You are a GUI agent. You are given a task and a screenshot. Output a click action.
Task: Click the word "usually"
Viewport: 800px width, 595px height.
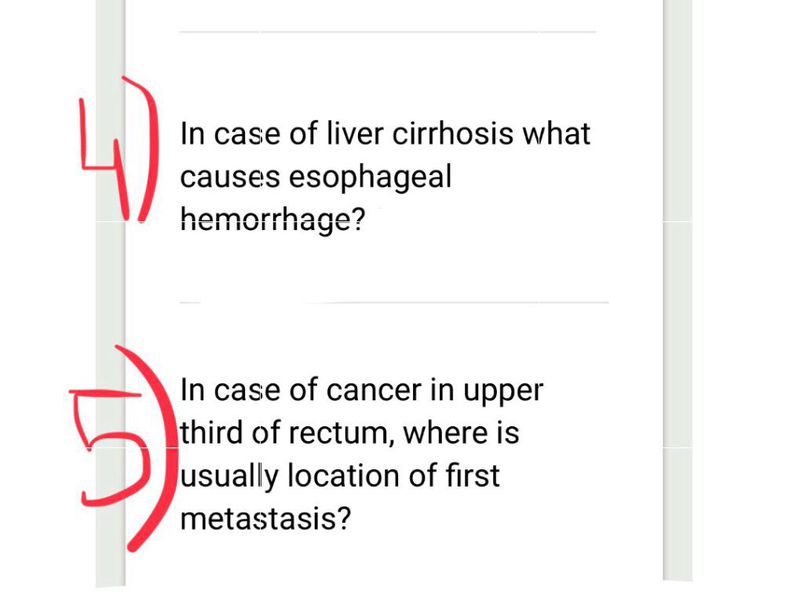point(229,477)
